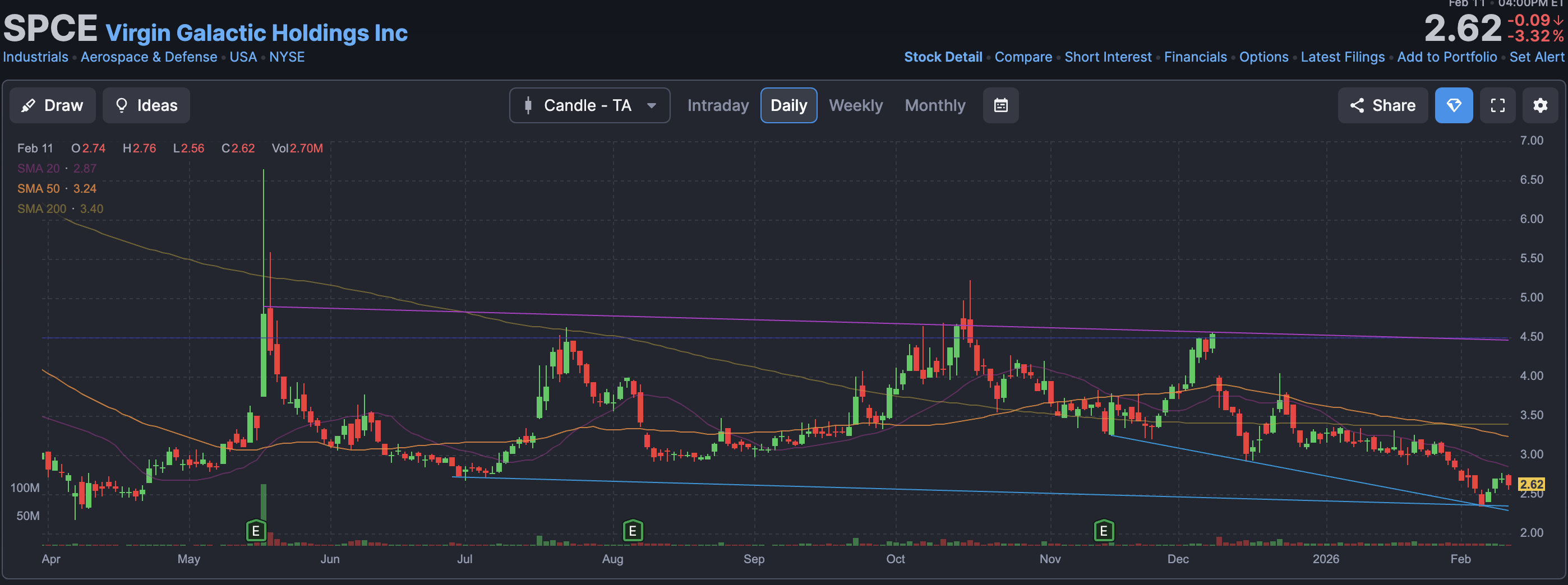Open the Stock Detail link

click(x=943, y=57)
